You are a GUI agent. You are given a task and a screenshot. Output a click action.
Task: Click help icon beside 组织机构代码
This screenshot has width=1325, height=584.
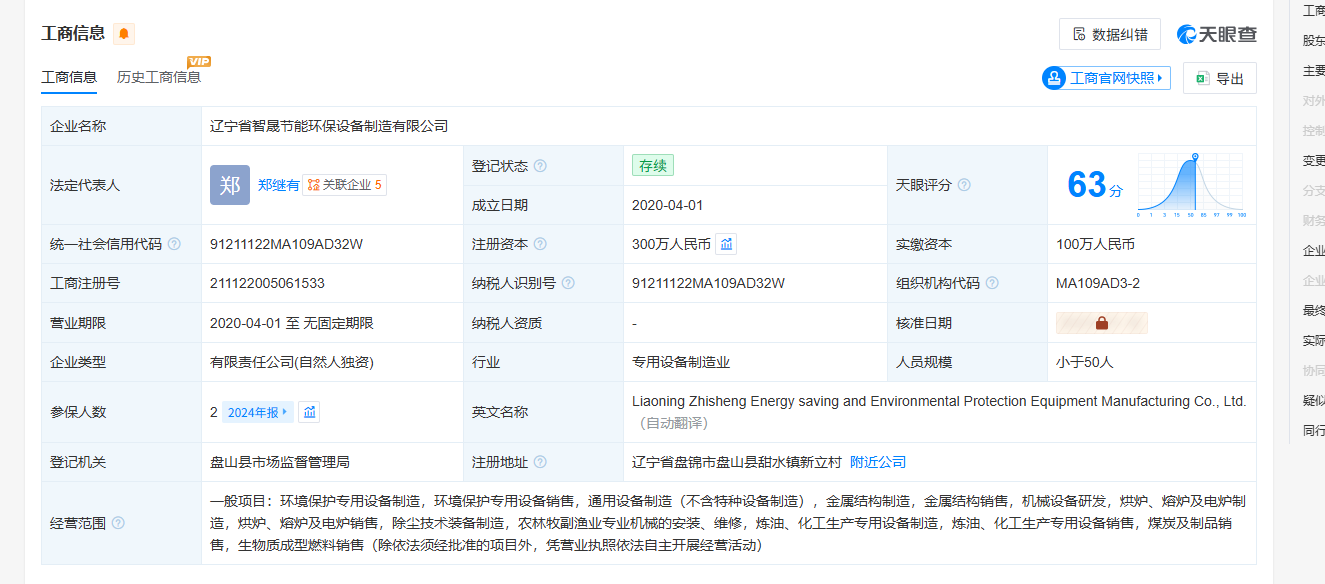(x=992, y=283)
